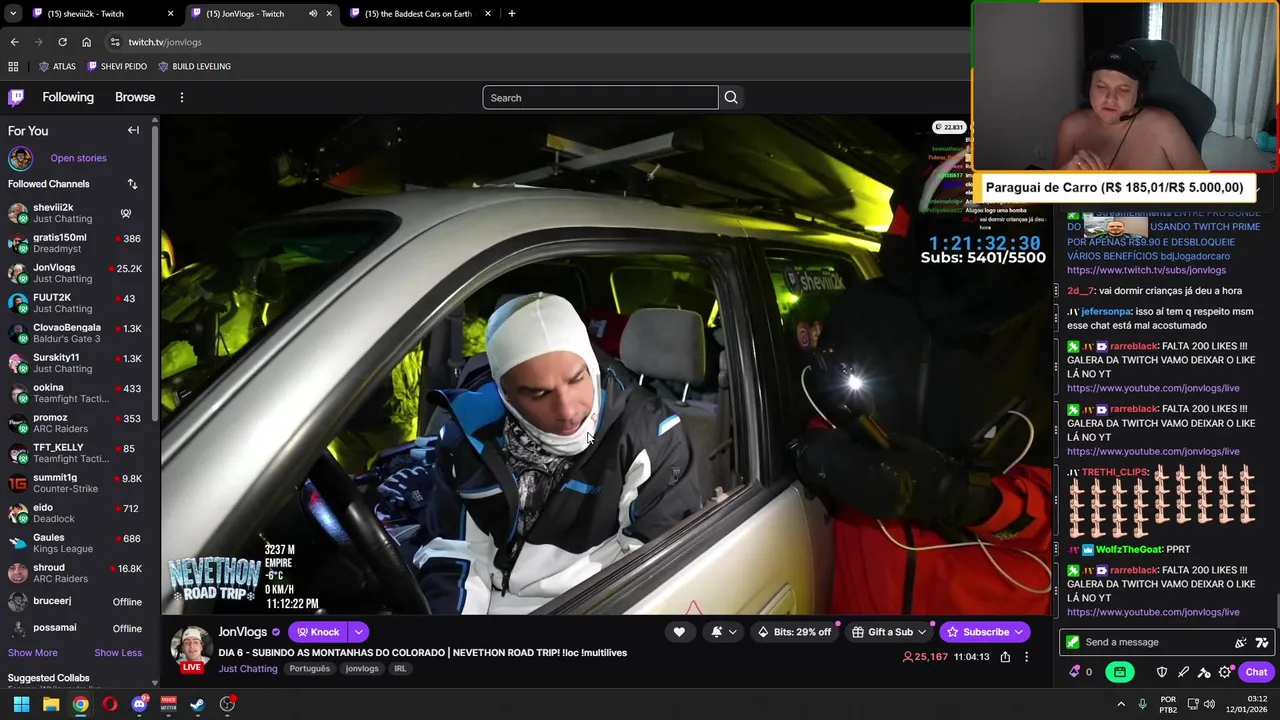The image size is (1280, 720).
Task: Expand the arrow next to Knock
Action: [x=358, y=632]
